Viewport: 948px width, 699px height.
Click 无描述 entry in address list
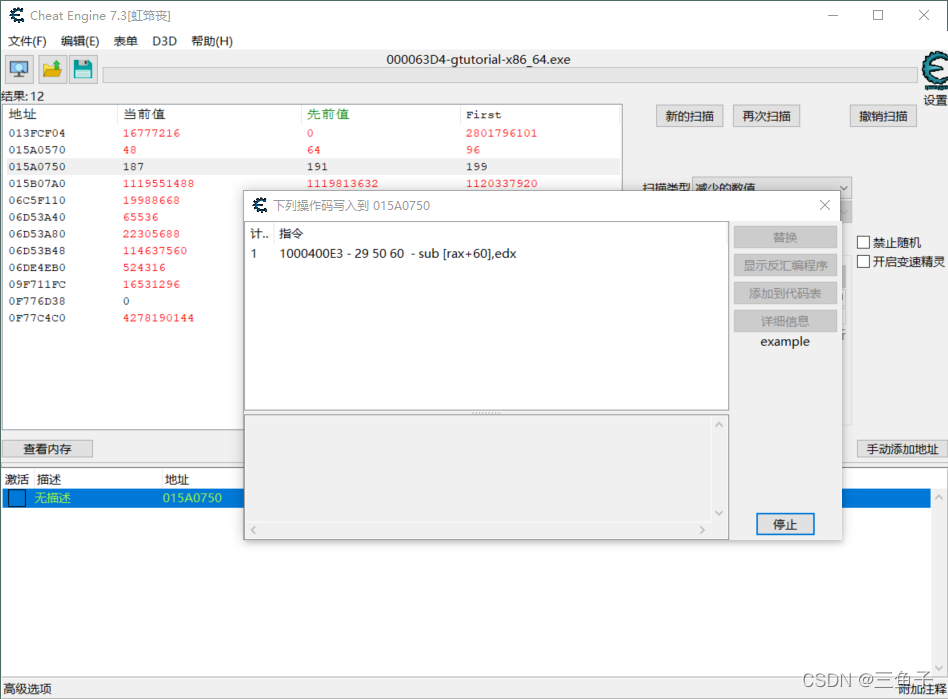53,498
